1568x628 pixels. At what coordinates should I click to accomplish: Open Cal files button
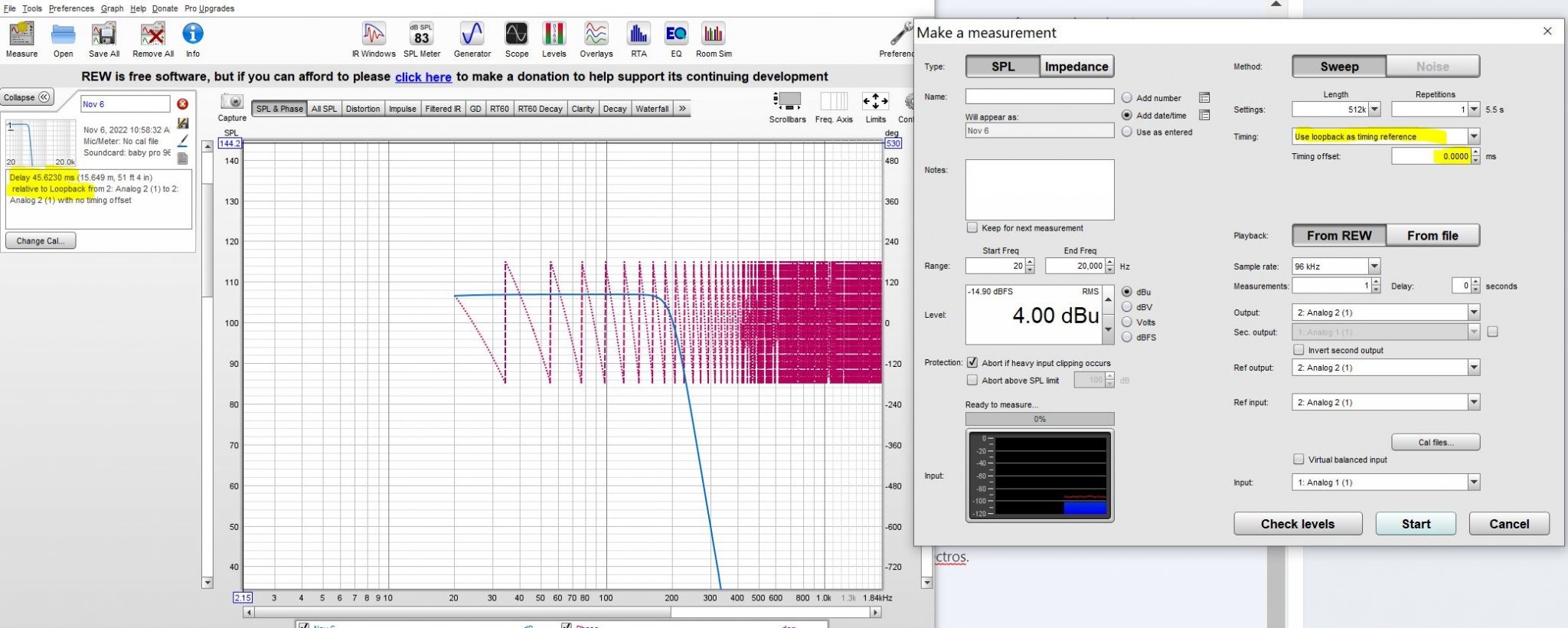click(x=1436, y=442)
